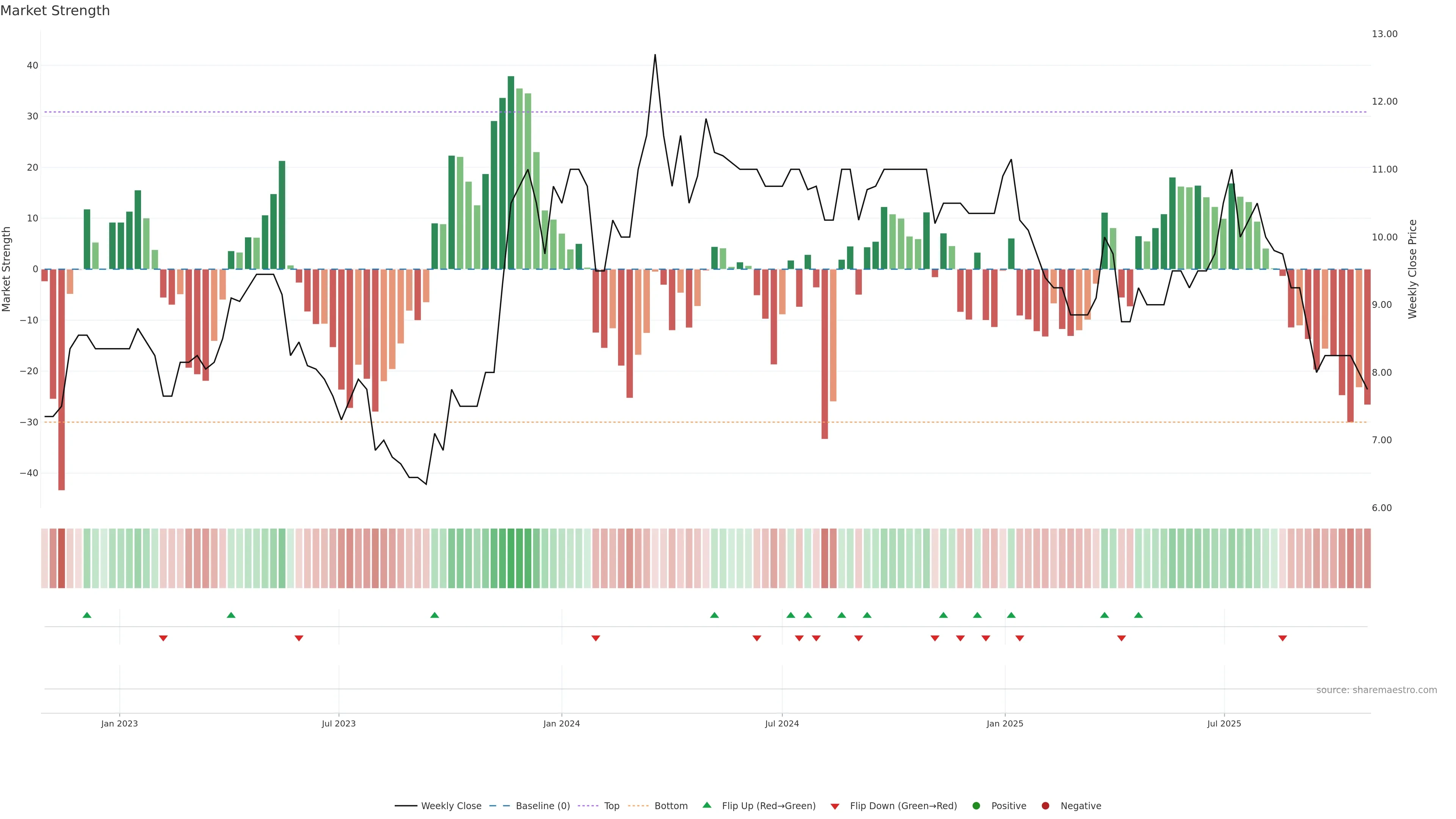Click the last red flip-down triangle marker
This screenshot has height=819, width=1456.
click(x=1282, y=638)
